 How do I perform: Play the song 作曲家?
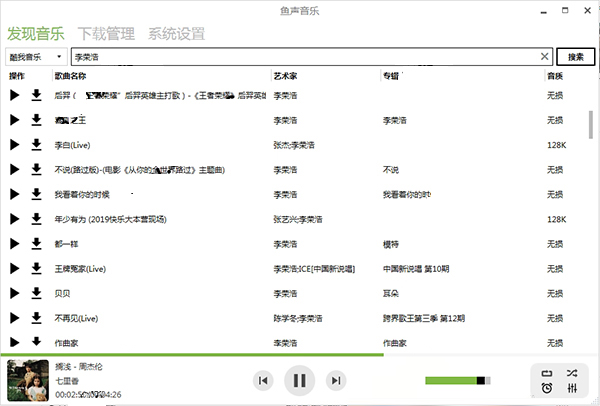coord(15,342)
